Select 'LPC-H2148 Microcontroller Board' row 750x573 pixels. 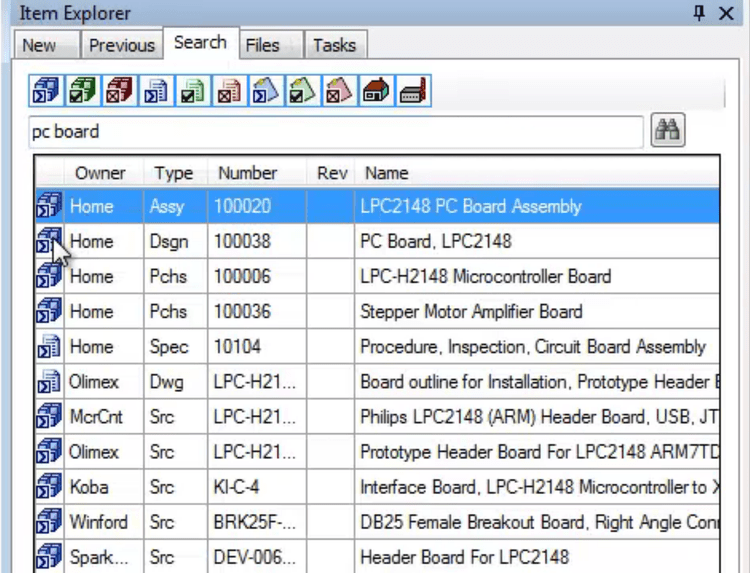377,276
